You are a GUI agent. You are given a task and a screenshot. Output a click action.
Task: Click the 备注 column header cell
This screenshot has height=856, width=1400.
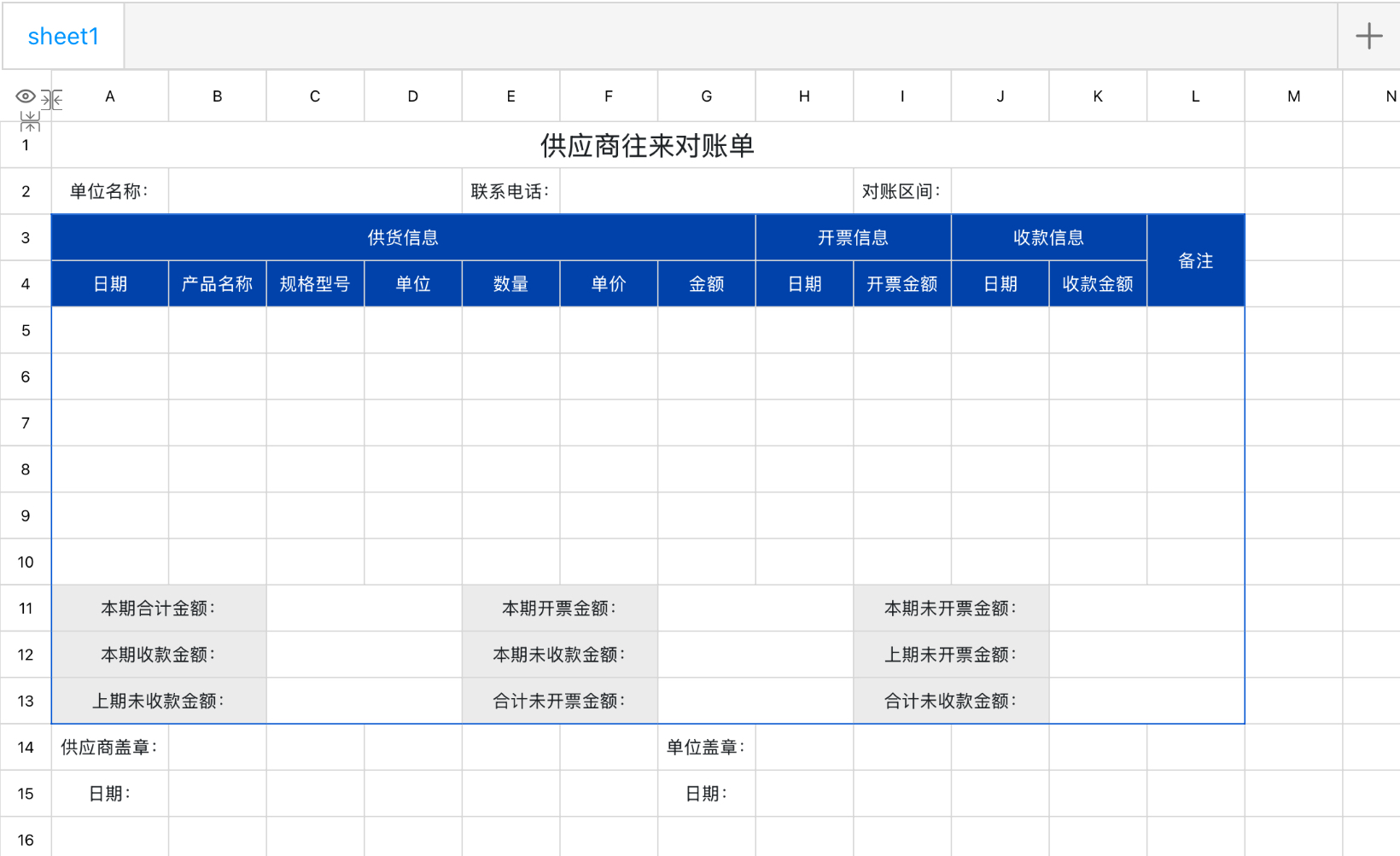[1195, 260]
